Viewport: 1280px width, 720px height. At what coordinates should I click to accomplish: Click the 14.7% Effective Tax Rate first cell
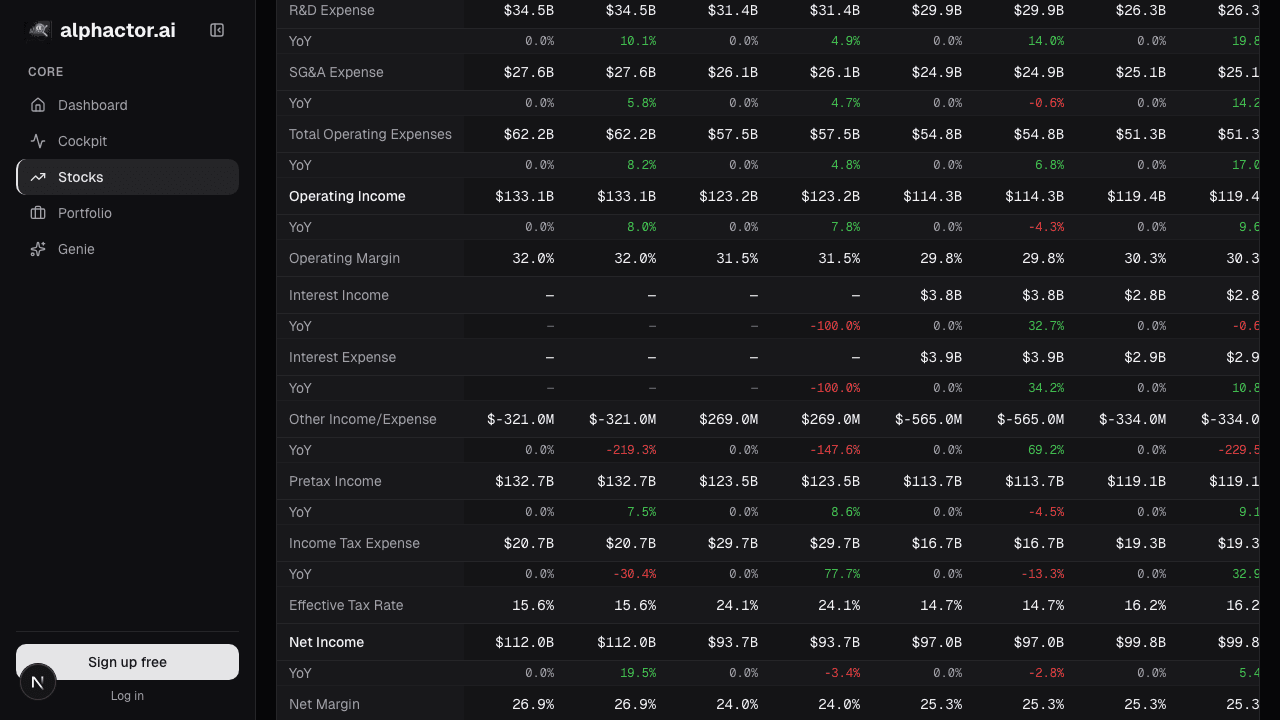[940, 605]
